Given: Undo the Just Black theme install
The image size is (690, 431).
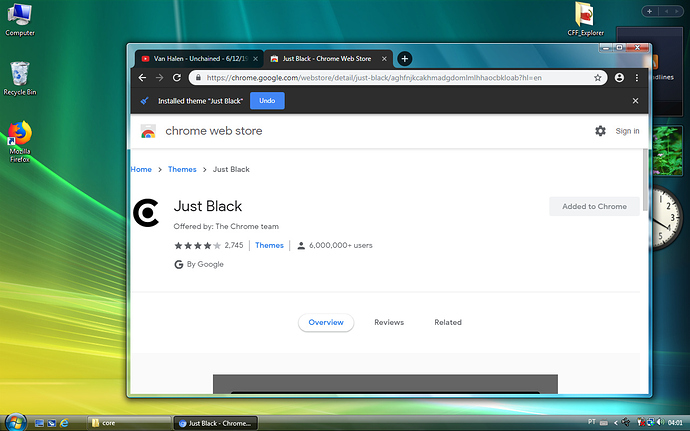Looking at the screenshot, I should coord(267,101).
